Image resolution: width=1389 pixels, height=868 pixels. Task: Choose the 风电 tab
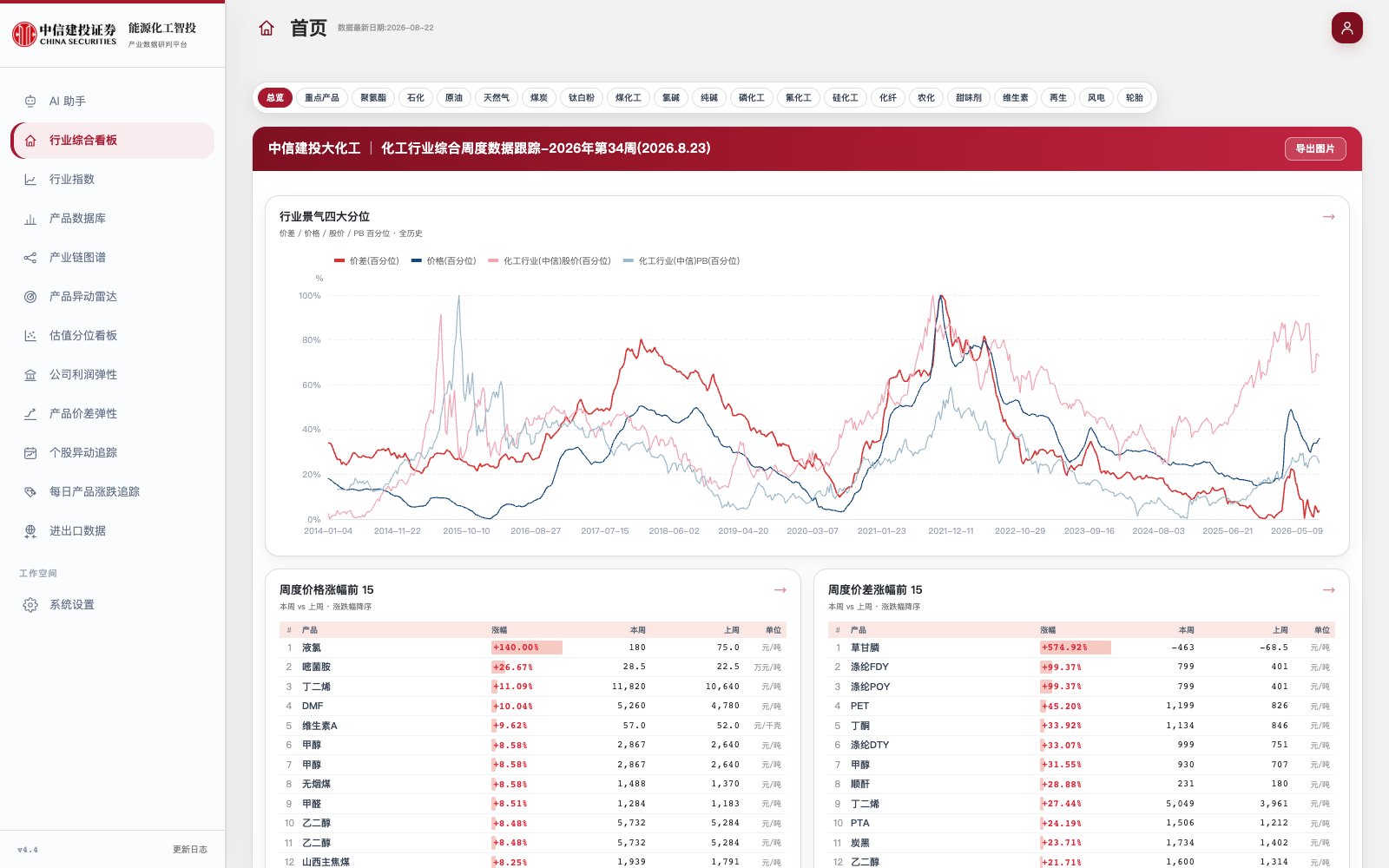[x=1096, y=98]
